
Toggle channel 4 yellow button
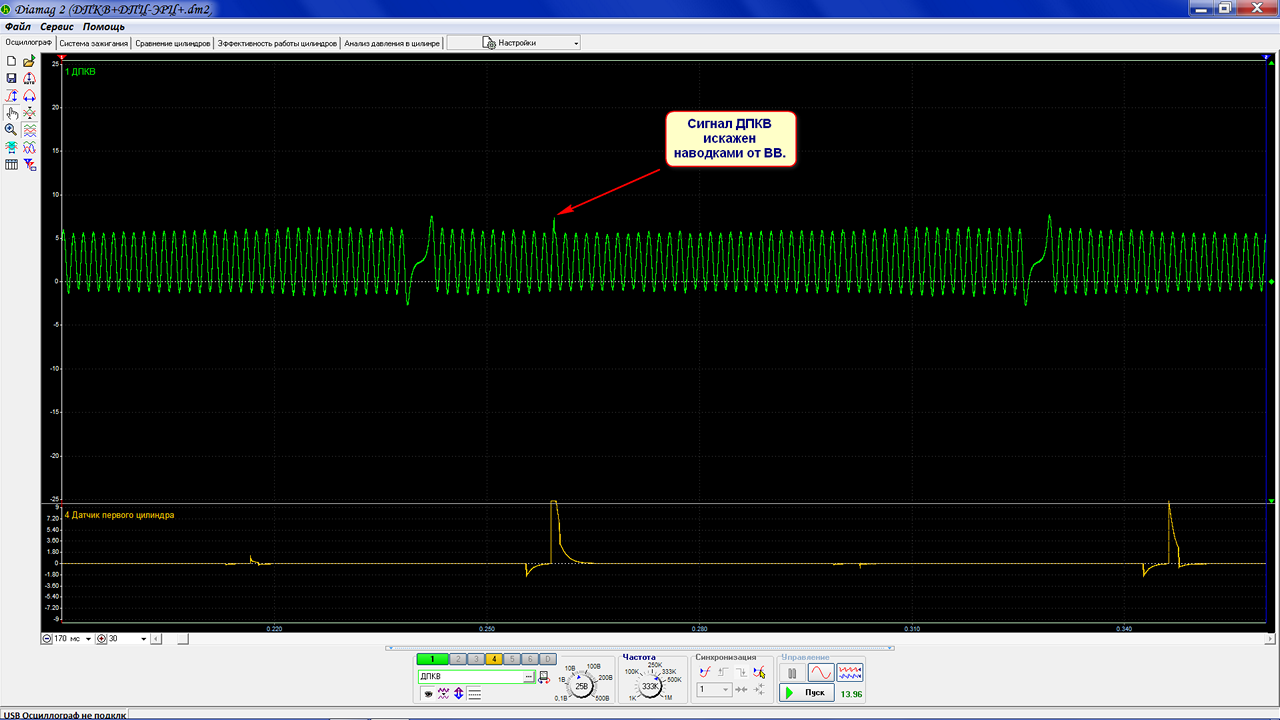tap(494, 659)
